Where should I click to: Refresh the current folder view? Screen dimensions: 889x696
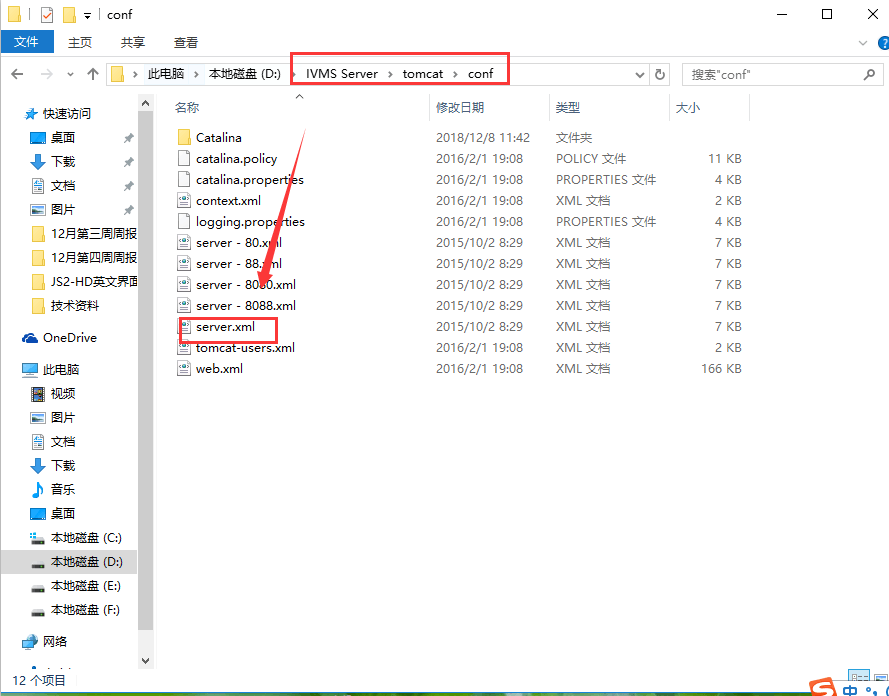[659, 74]
